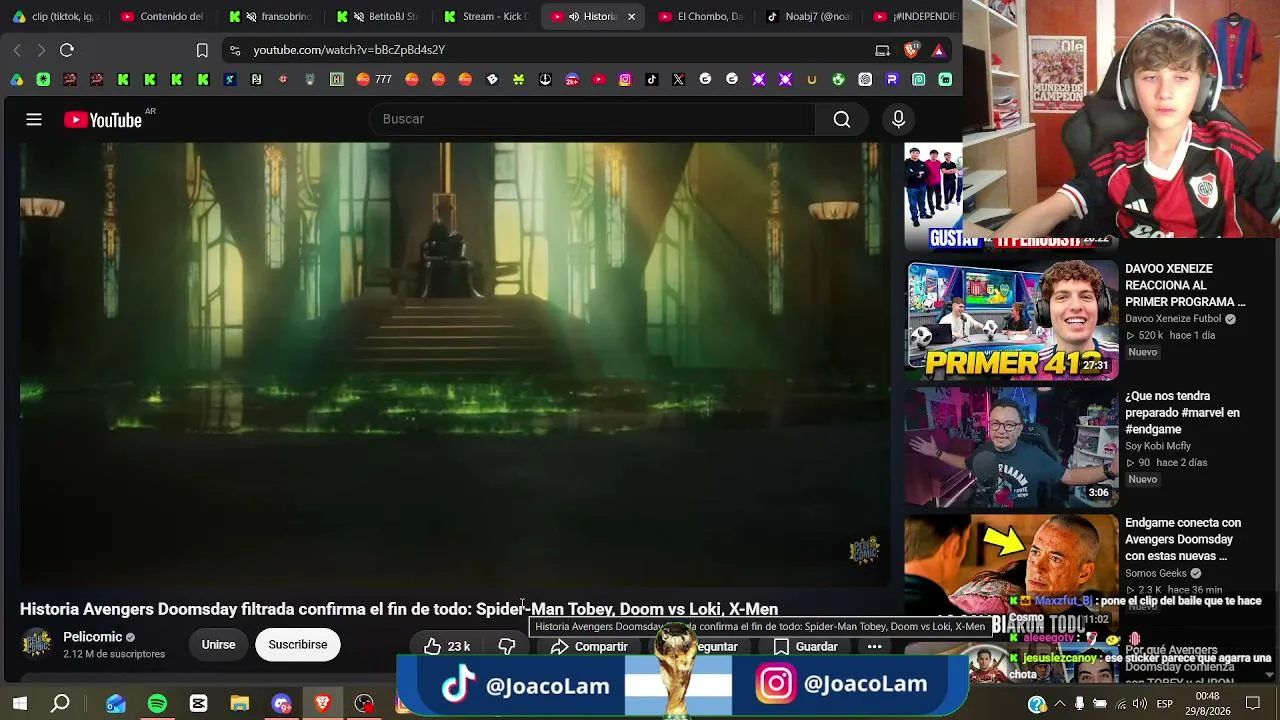Open the X (Twitter) bookmark in the bookmarks bar

click(679, 80)
